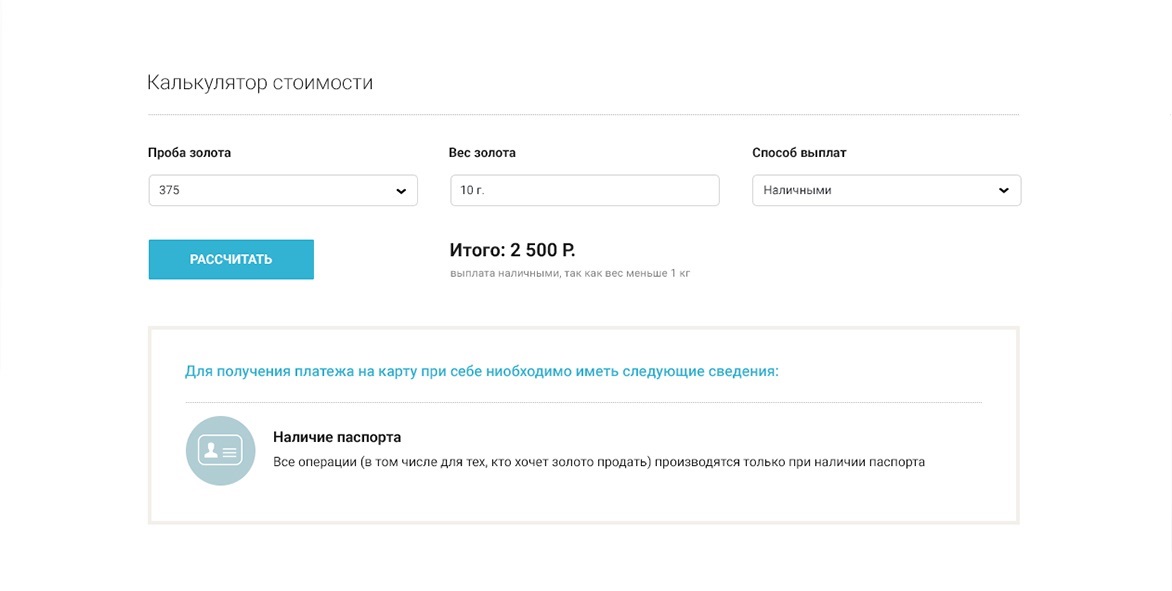Screen dimensions: 1172x591
Task: Click the Итого: 2 500 Р. result
Action: [x=512, y=250]
